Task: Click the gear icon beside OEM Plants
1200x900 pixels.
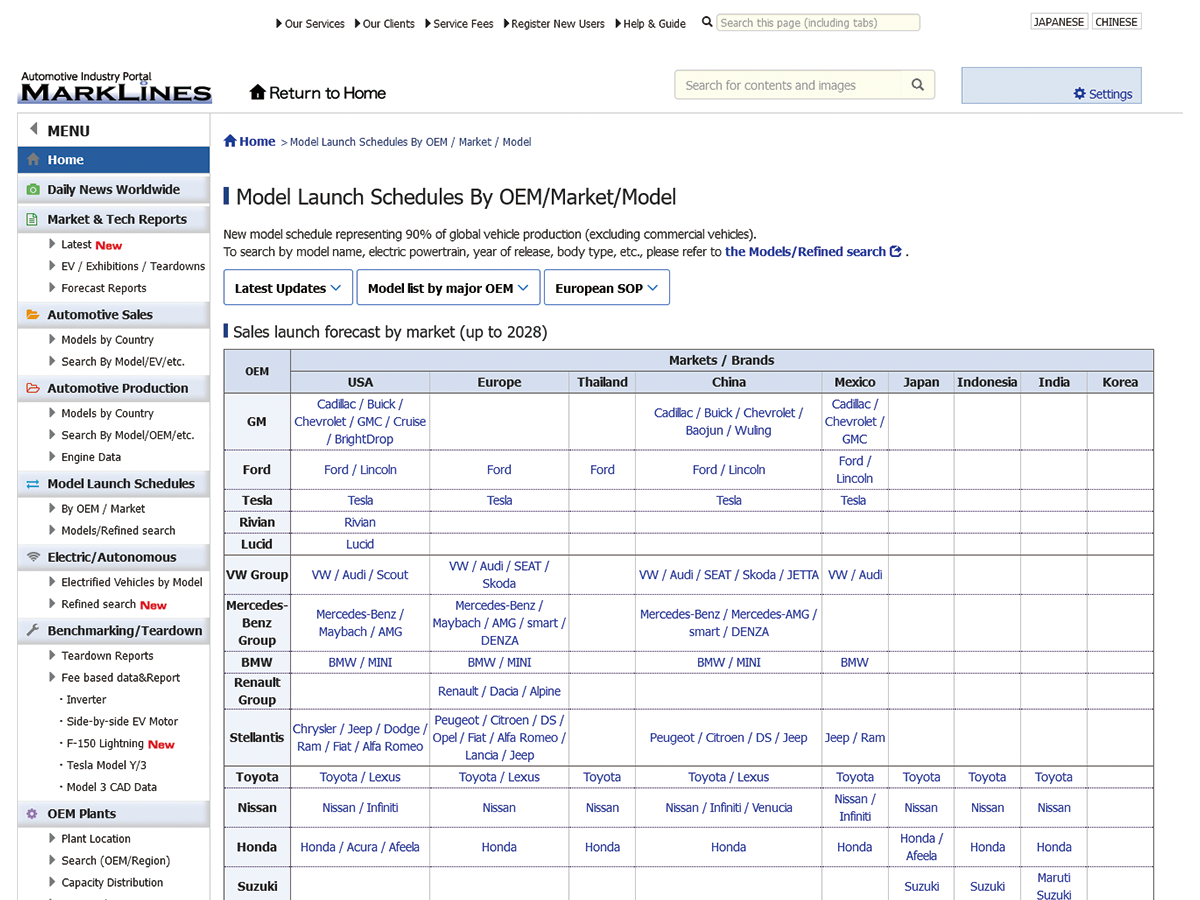Action: pos(33,814)
